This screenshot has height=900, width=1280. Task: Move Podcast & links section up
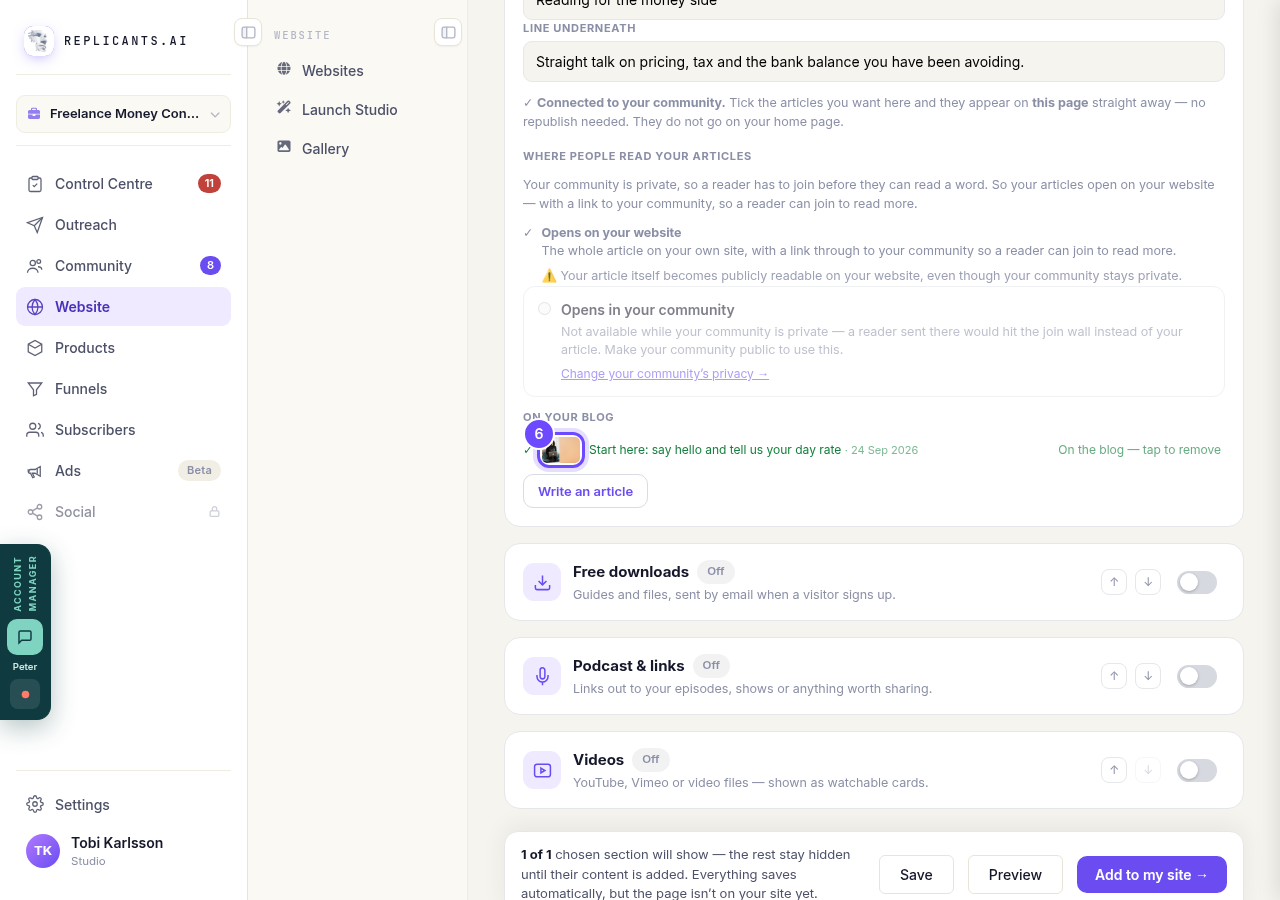(1114, 676)
